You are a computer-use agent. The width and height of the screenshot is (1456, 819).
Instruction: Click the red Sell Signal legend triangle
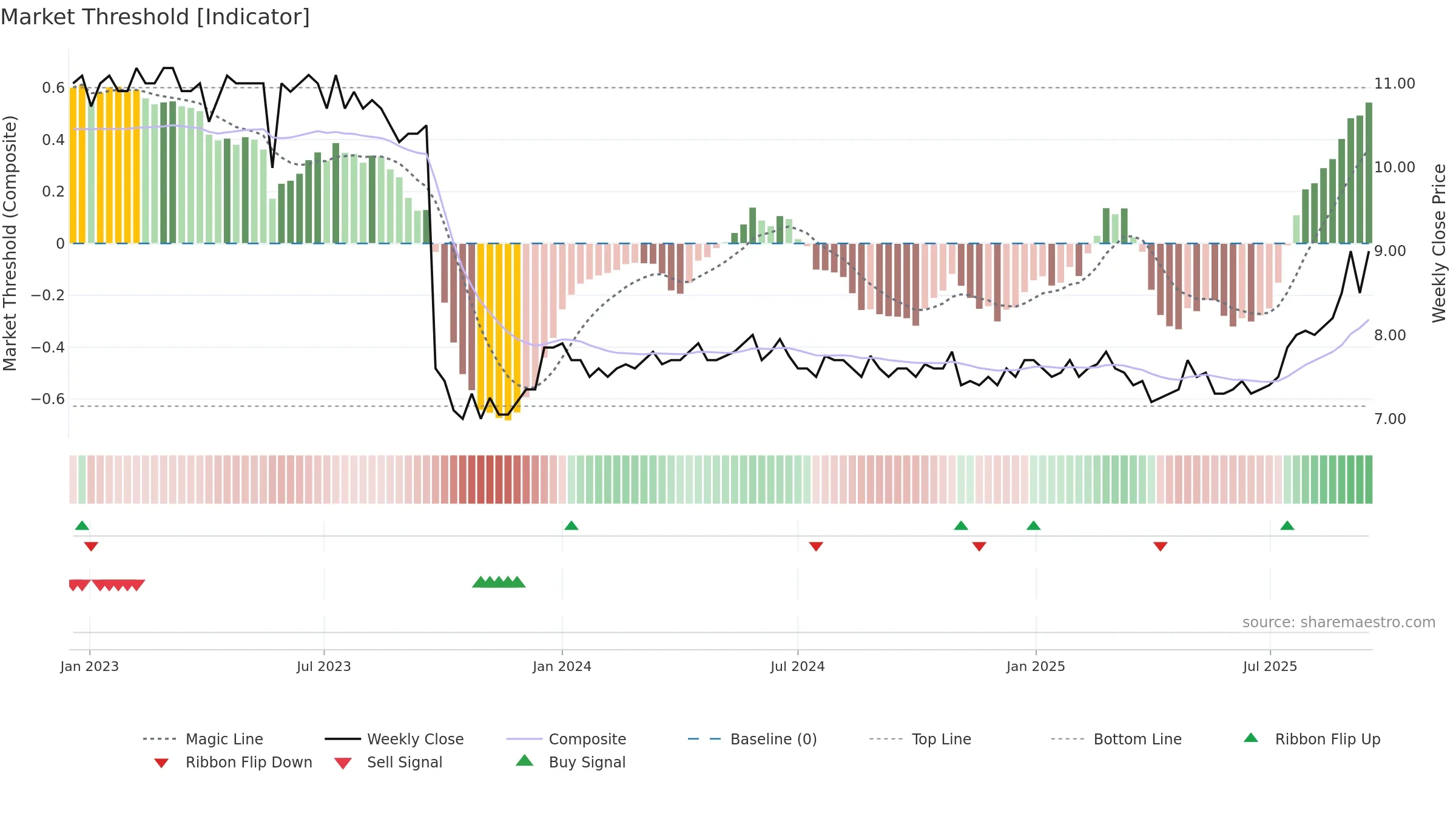(x=343, y=763)
